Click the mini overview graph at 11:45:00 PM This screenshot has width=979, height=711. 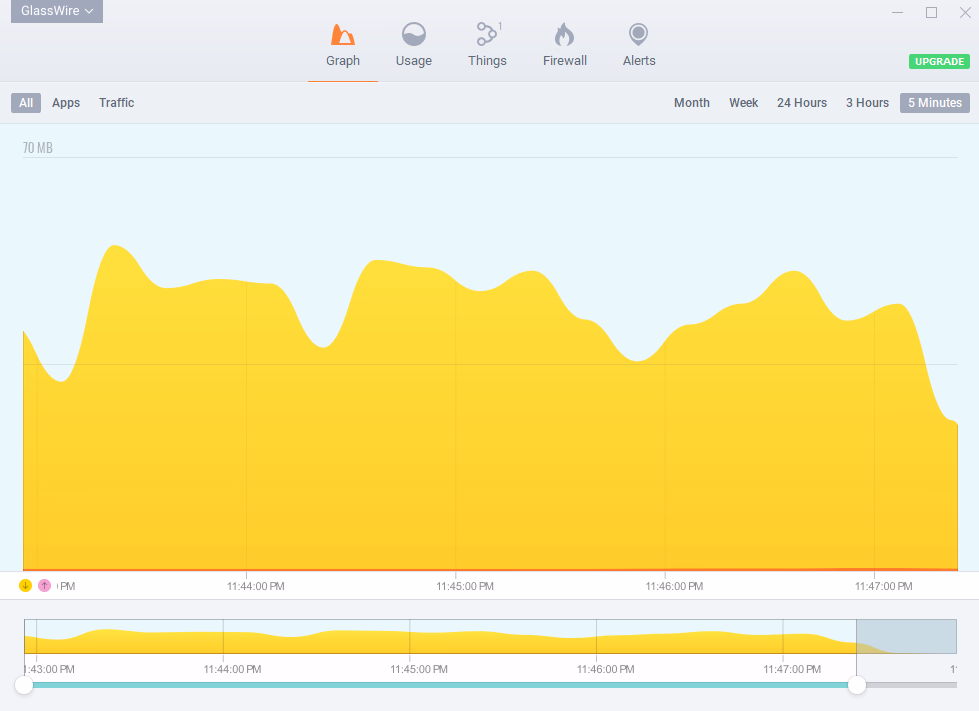[410, 637]
